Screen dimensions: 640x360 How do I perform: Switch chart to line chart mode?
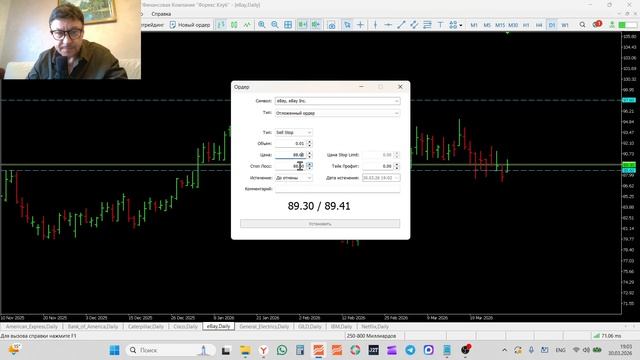pyautogui.click(x=247, y=25)
